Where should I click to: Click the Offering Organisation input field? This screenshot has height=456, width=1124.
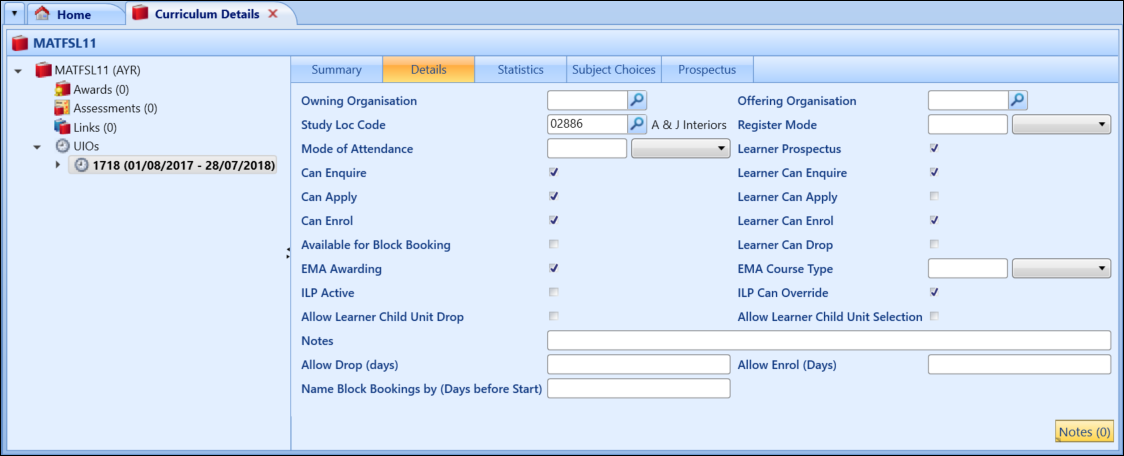(x=968, y=100)
